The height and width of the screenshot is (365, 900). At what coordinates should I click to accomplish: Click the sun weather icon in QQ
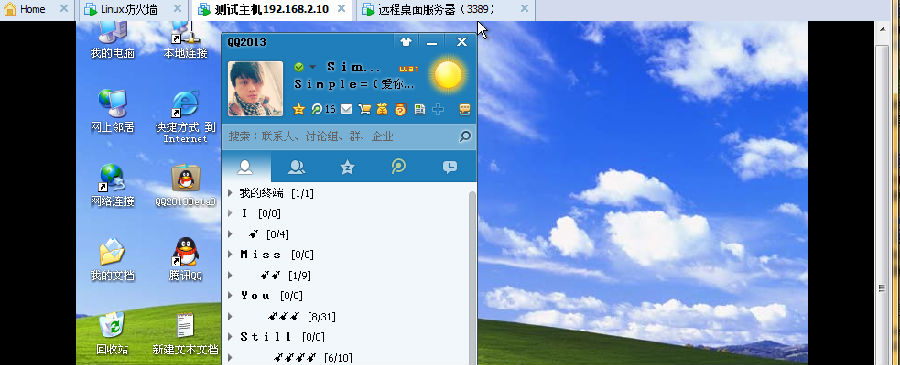click(x=448, y=75)
